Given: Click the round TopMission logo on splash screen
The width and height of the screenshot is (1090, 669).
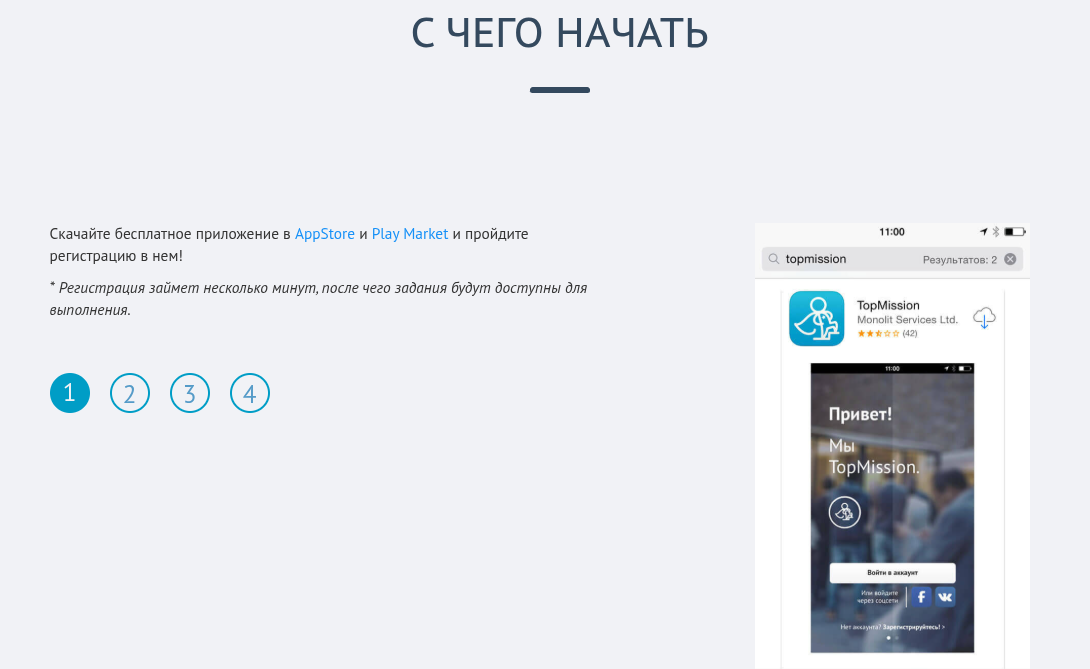Looking at the screenshot, I should [x=845, y=513].
